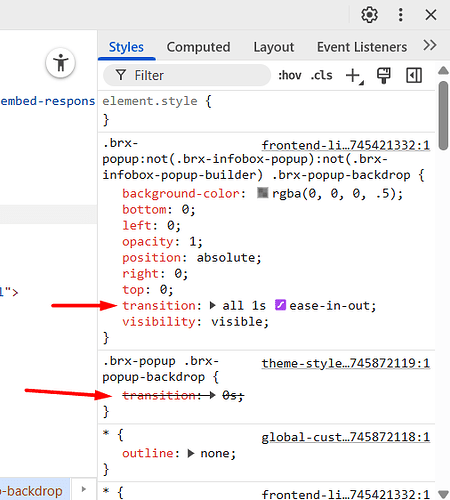Image resolution: width=450 pixels, height=500 pixels.
Task: Click the 'left' property name
Action: 137,226
